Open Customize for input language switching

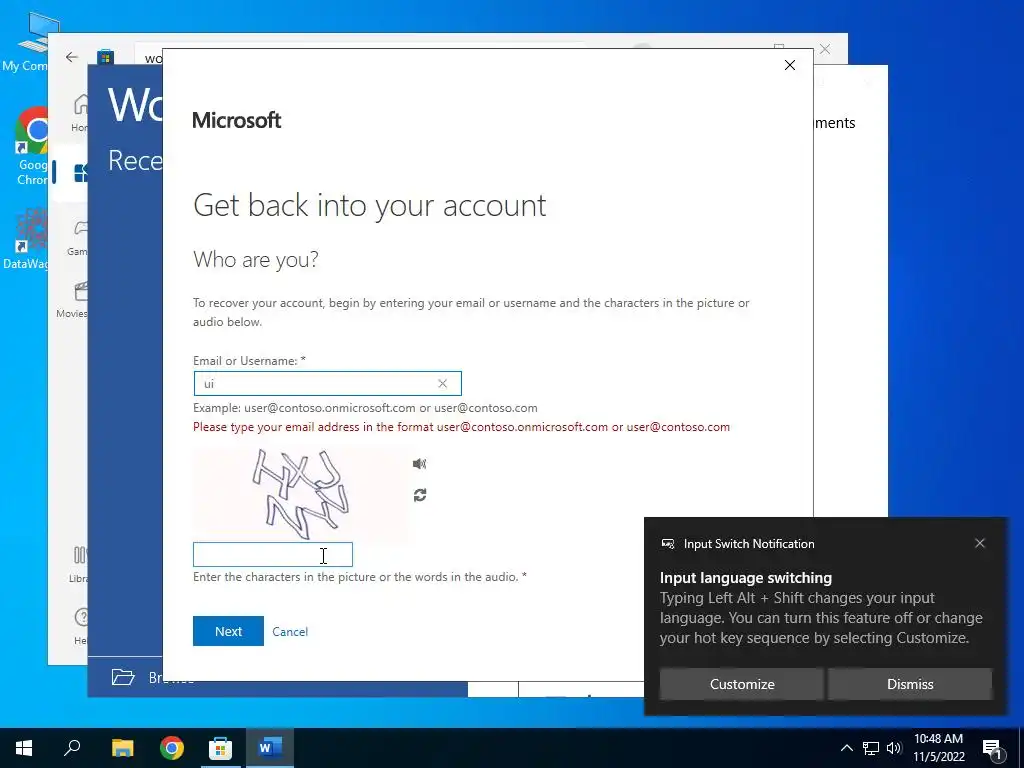click(742, 684)
